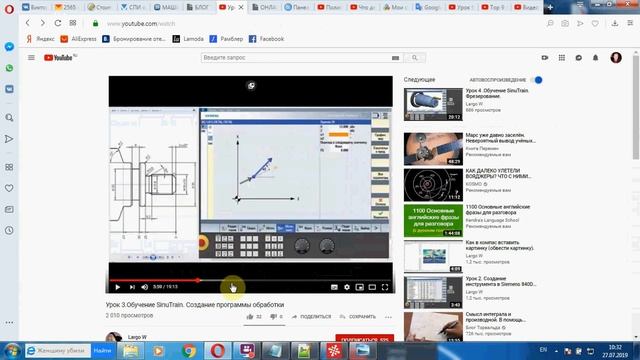640x360 pixels.
Task: Open Windows Start button
Action: (12, 351)
